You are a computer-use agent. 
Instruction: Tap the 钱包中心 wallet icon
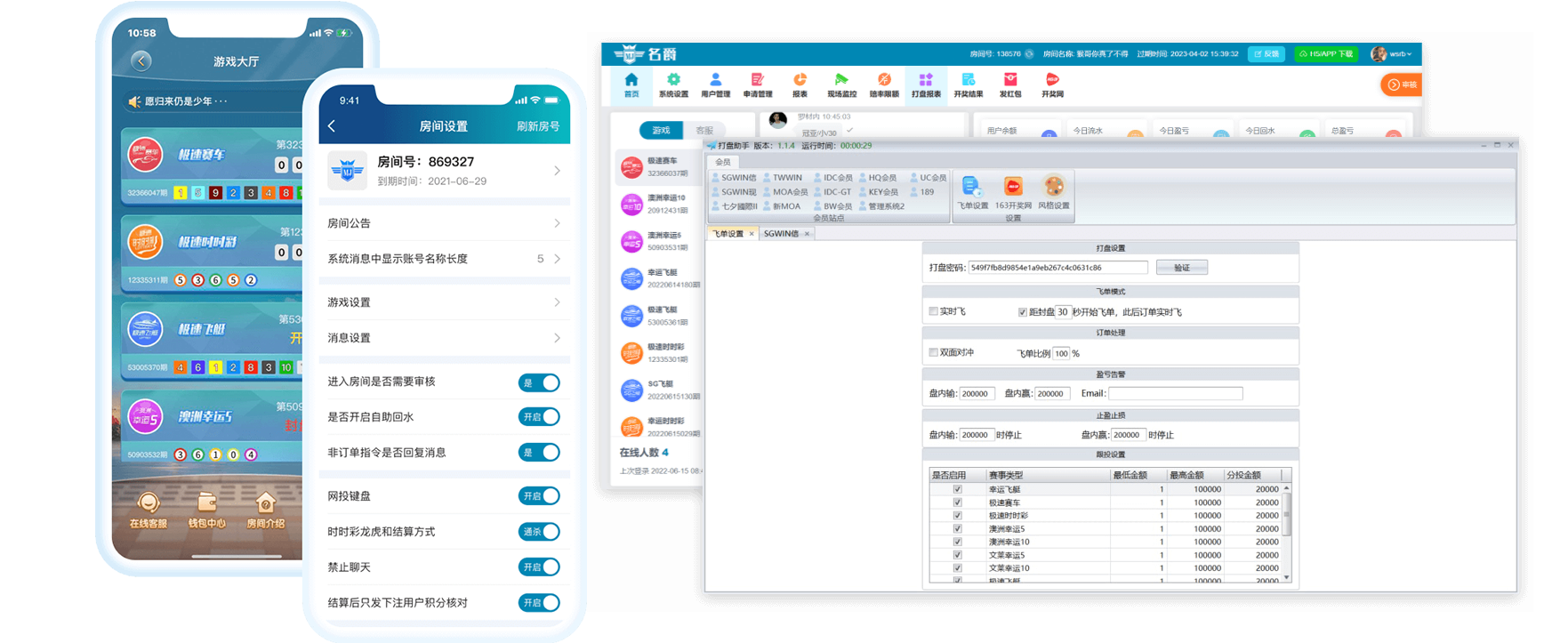click(206, 505)
